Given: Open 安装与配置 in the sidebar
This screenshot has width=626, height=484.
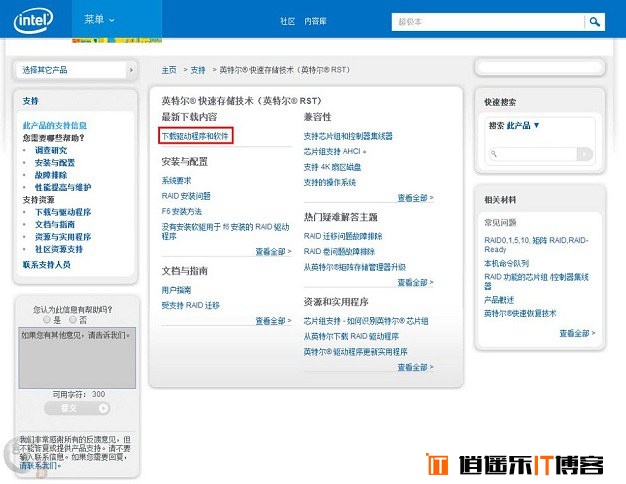Looking at the screenshot, I should point(55,163).
